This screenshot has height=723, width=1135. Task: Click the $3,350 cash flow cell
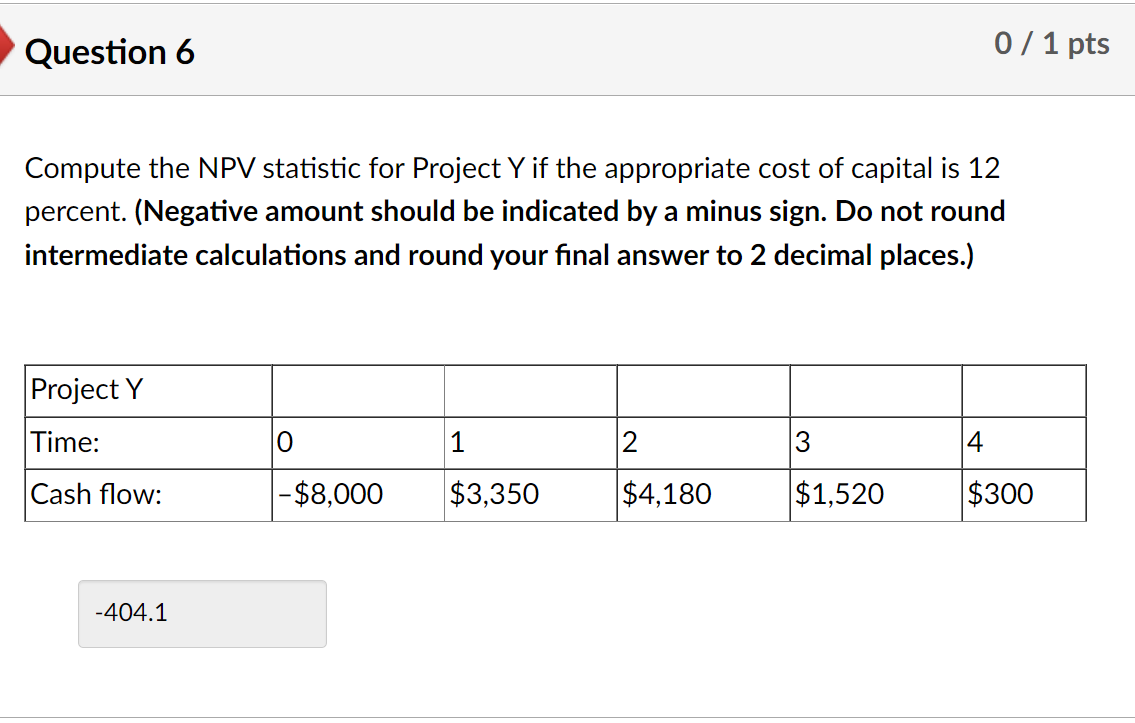495,494
